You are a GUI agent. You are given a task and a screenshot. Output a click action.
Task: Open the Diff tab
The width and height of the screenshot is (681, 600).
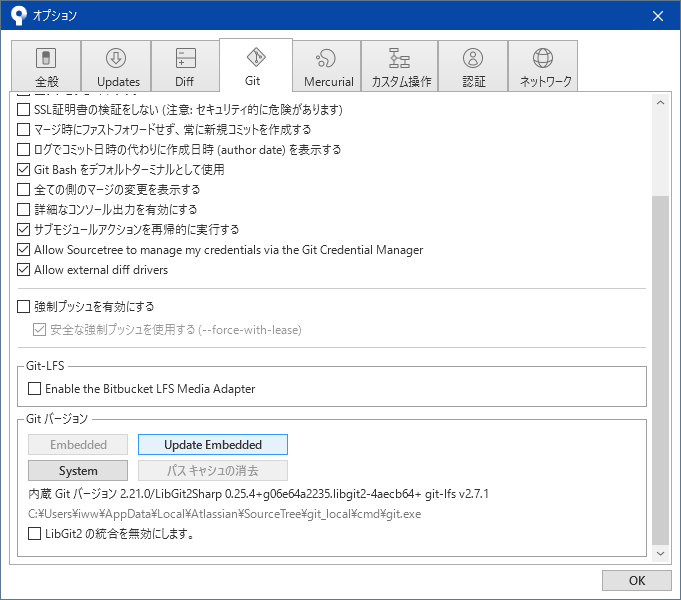(185, 66)
